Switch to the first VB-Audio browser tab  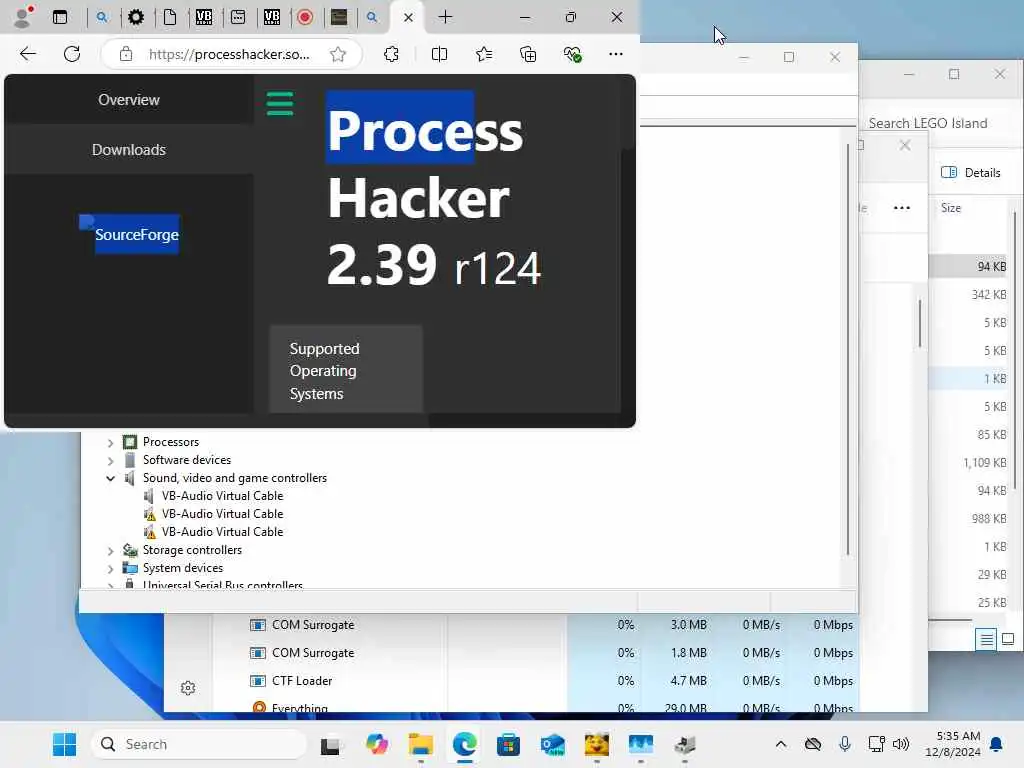tap(204, 18)
